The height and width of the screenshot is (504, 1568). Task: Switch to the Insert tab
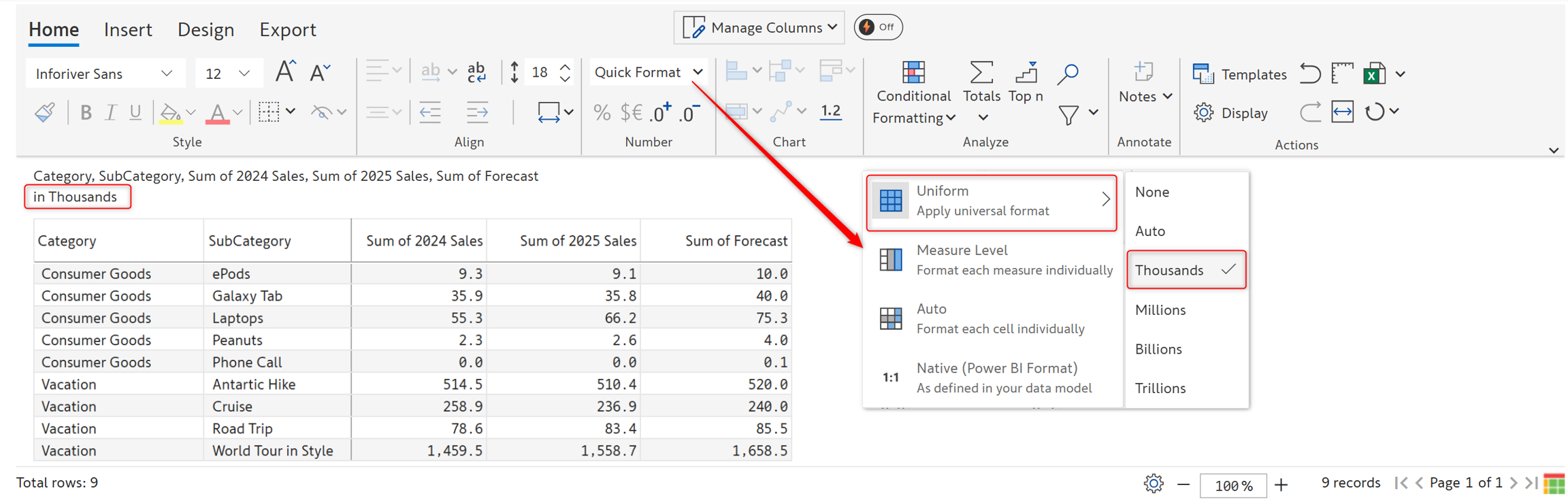point(128,30)
